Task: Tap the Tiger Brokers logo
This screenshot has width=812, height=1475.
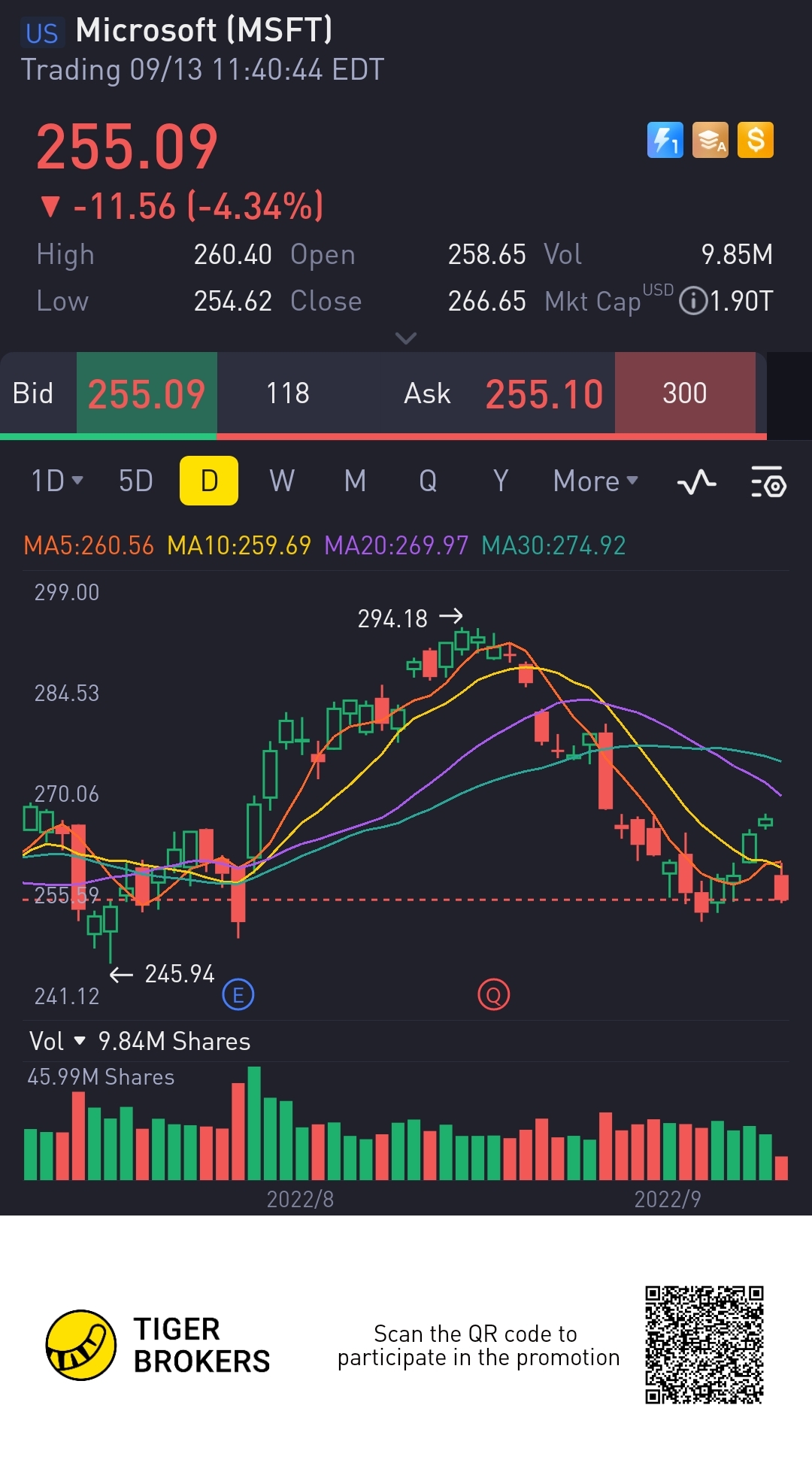Action: click(x=158, y=1345)
